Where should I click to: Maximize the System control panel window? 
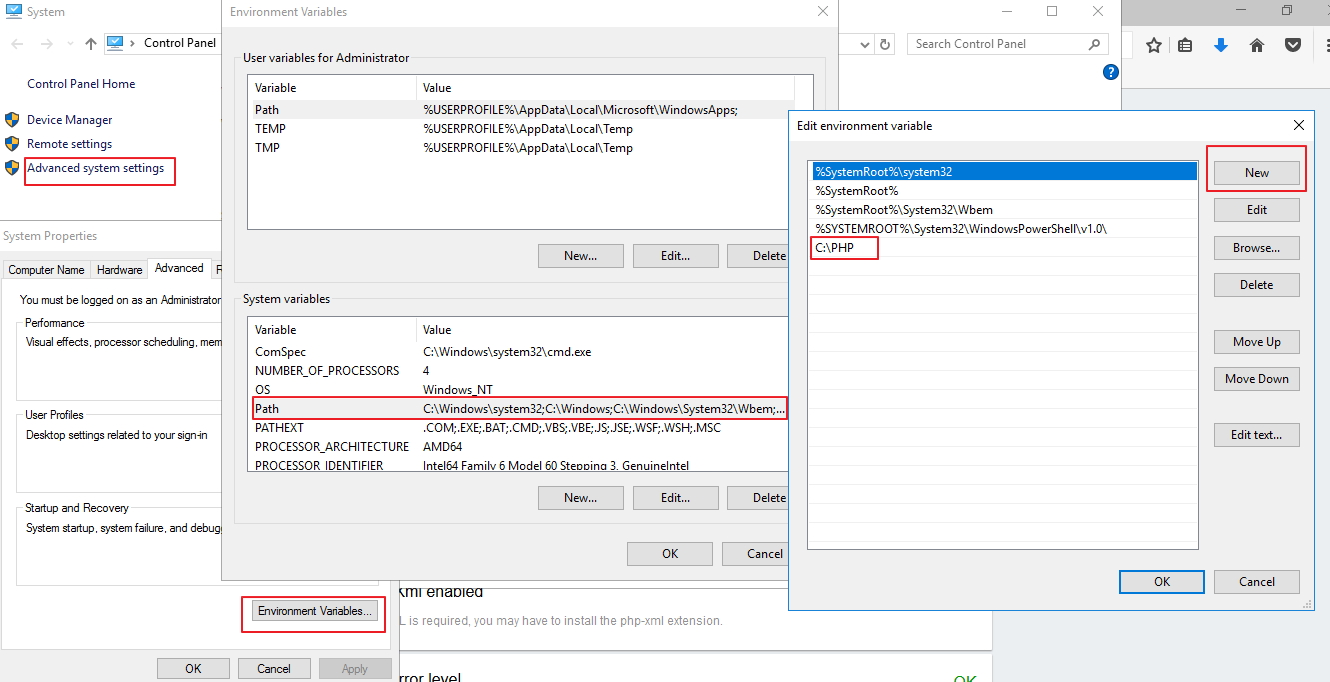point(1052,11)
